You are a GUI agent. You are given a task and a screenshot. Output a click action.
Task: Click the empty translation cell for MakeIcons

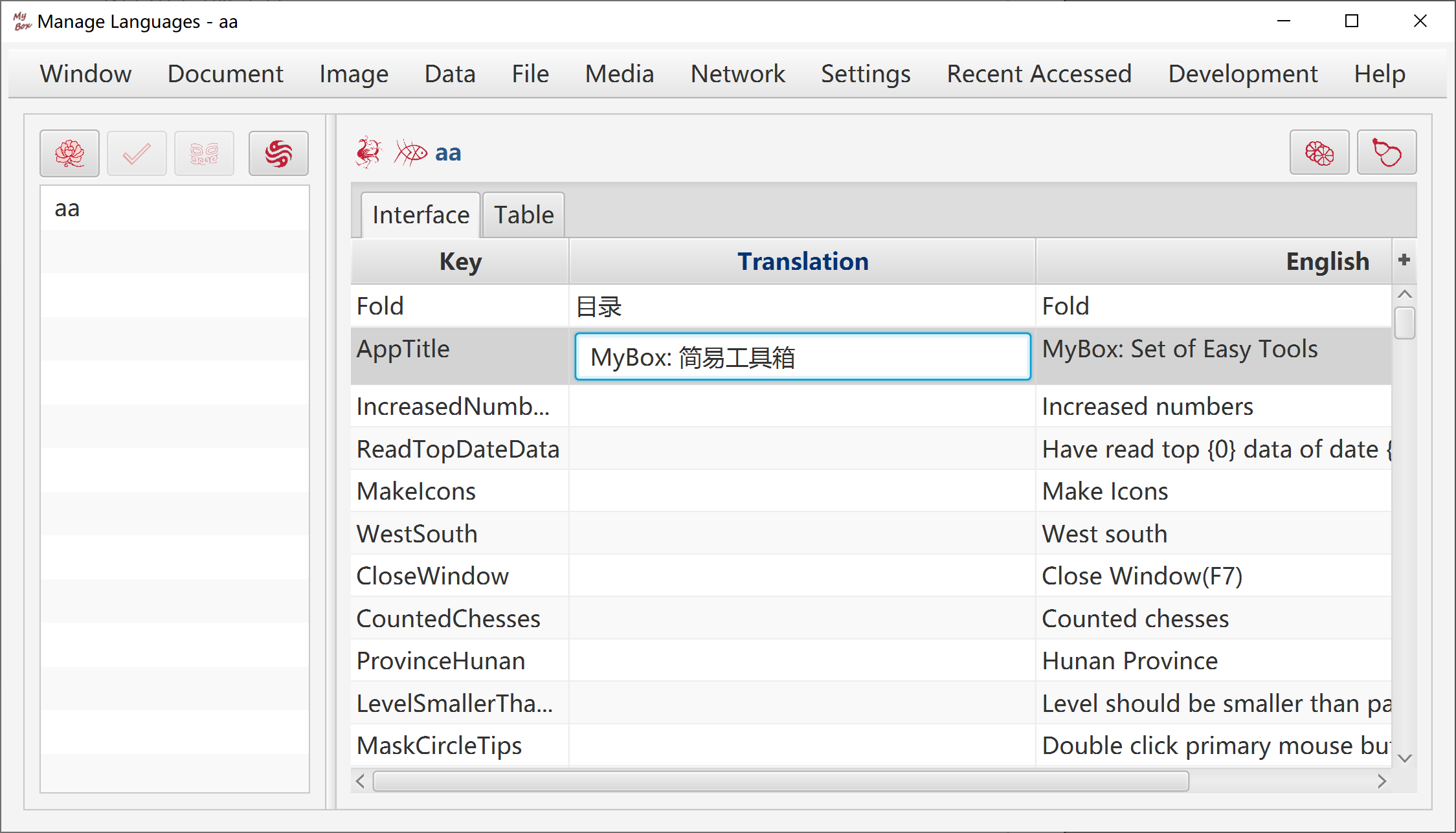[x=803, y=491]
